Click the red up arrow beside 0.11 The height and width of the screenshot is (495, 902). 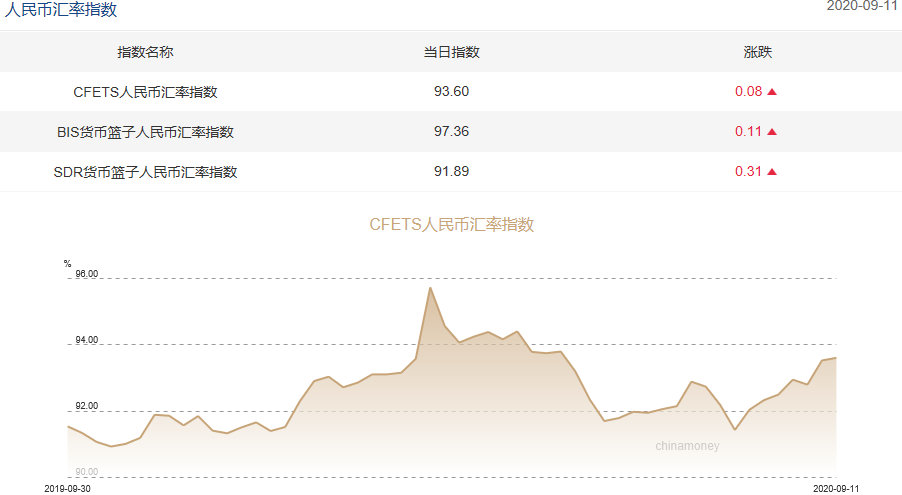click(772, 132)
